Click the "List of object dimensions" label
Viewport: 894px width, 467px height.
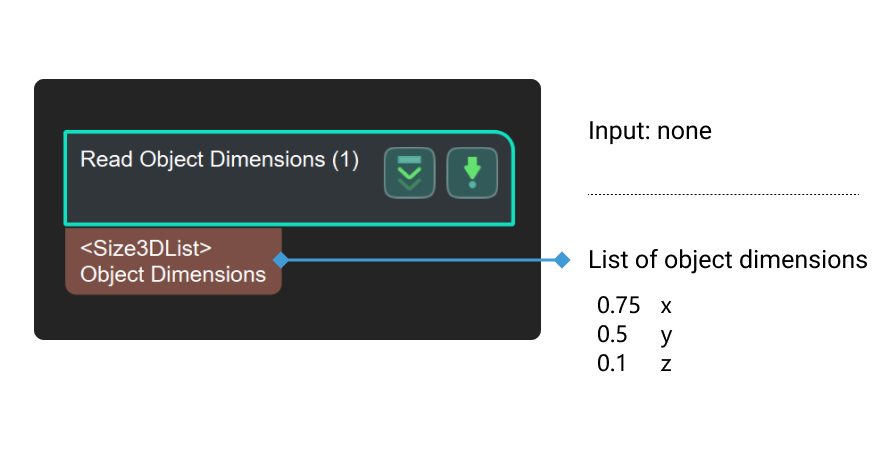pyautogui.click(x=727, y=260)
